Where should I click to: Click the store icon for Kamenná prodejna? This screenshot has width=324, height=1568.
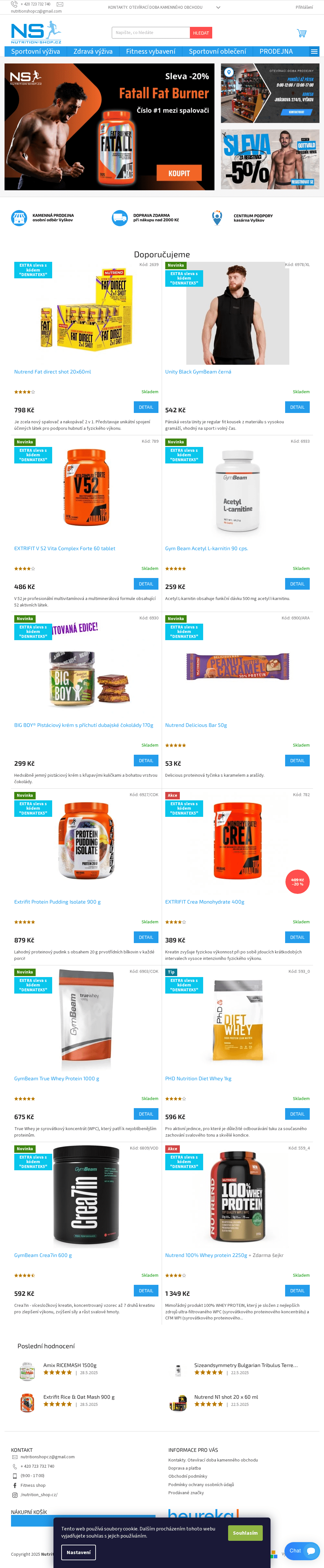[19, 217]
